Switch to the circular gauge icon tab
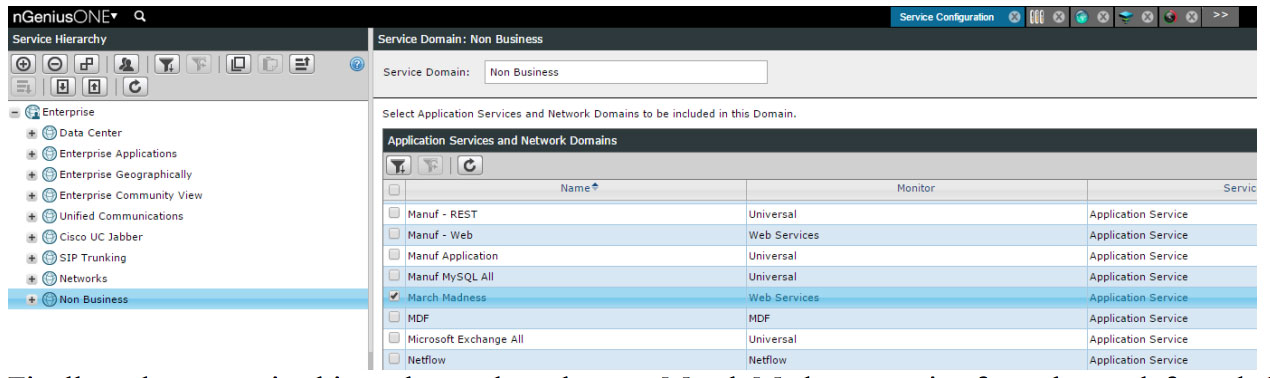 click(x=1169, y=17)
